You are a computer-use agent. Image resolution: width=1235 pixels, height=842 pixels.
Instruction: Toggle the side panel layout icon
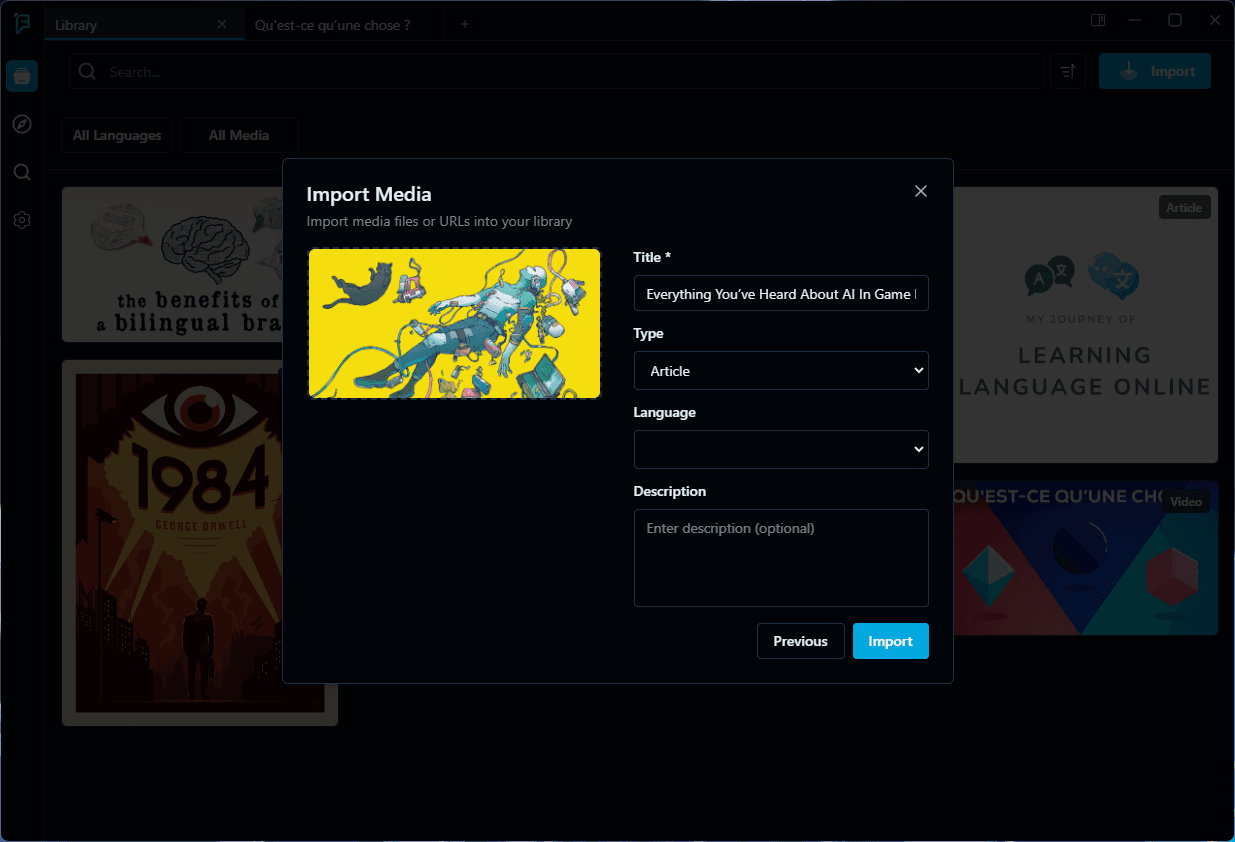coord(1098,20)
